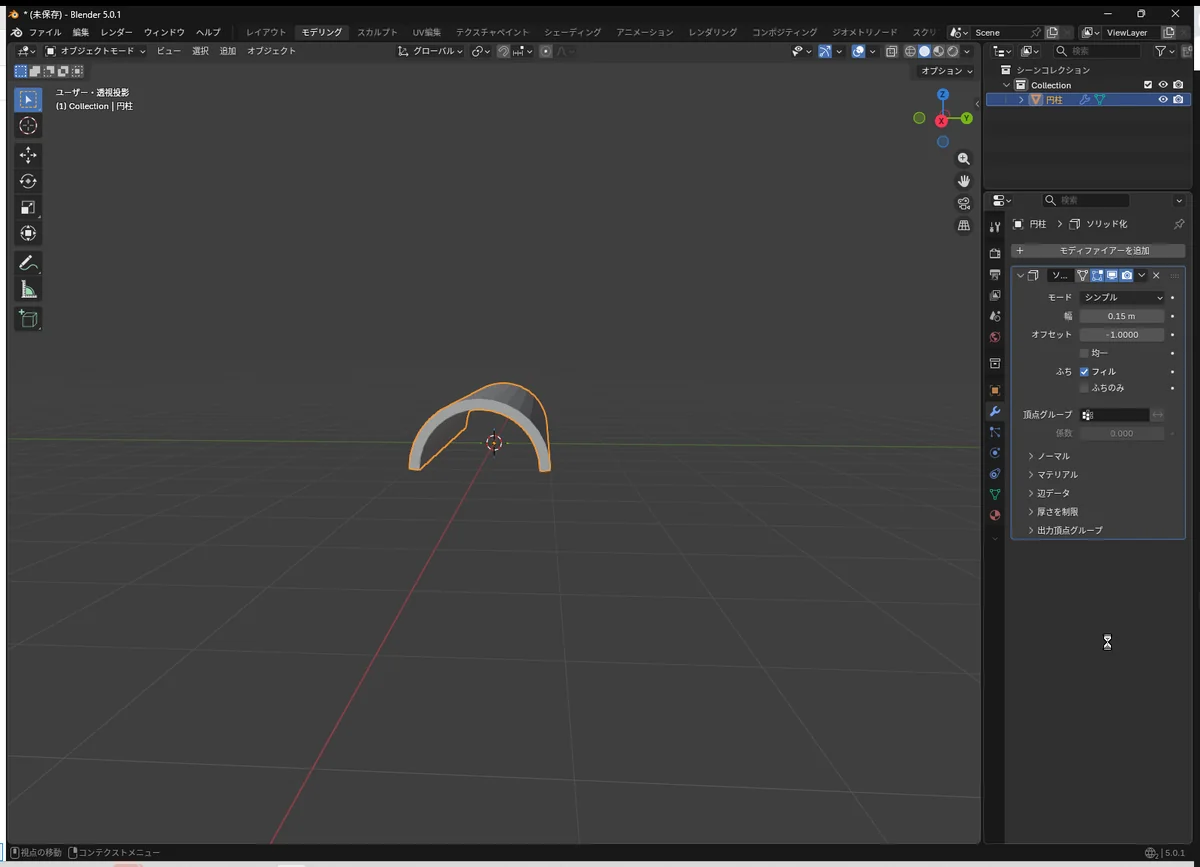This screenshot has height=867, width=1200.
Task: Click the モディファイアーを追加 button
Action: click(x=1098, y=251)
